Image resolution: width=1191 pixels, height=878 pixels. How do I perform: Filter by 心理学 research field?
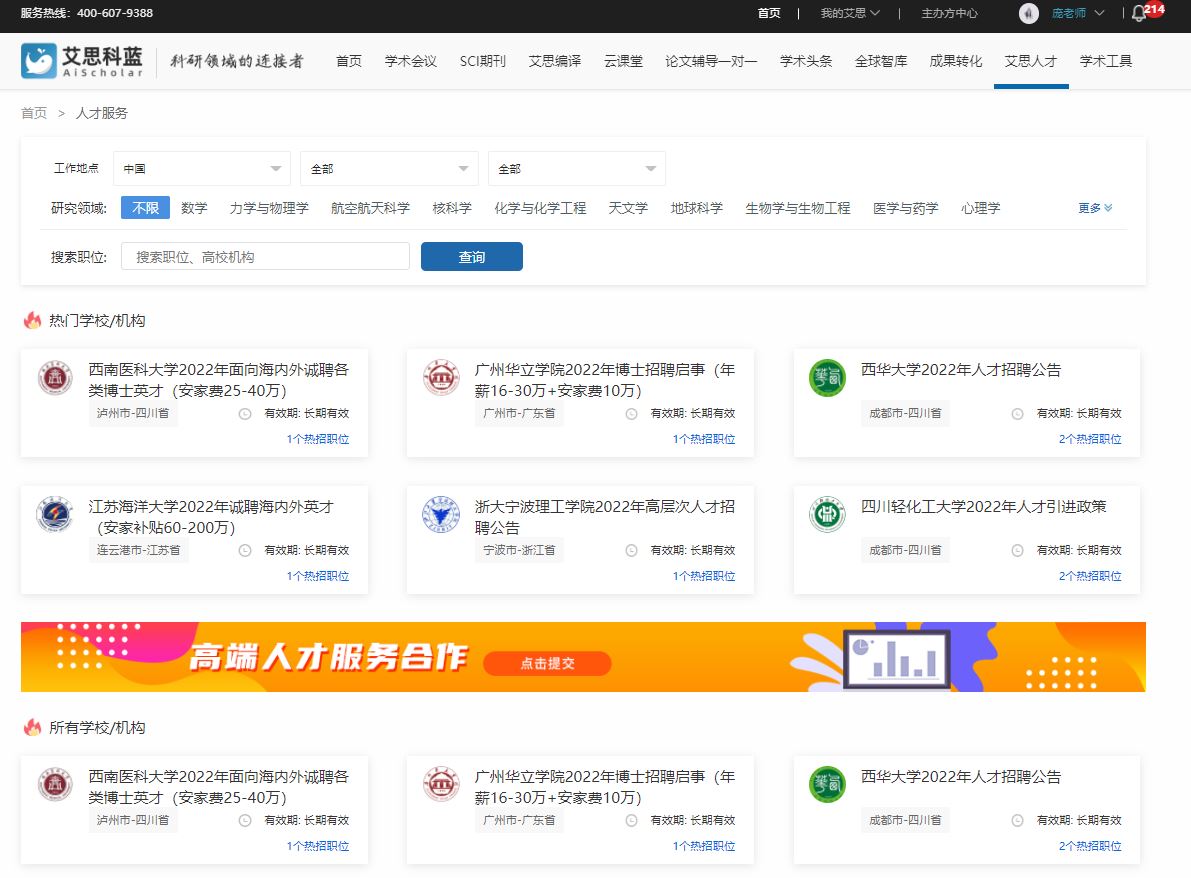click(981, 208)
